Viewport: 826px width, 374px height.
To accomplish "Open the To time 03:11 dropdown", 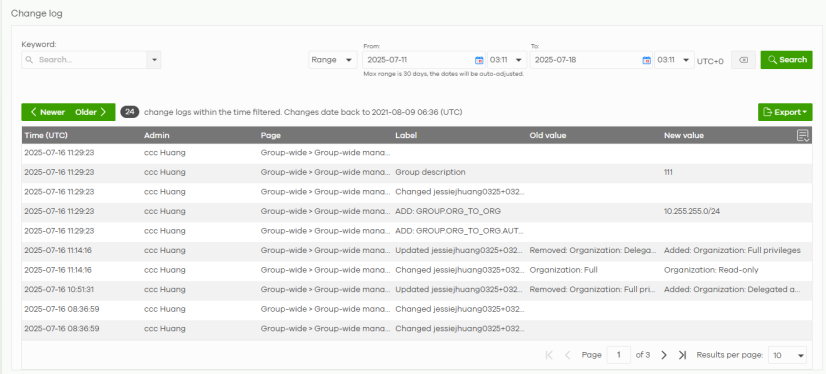I will tap(674, 60).
